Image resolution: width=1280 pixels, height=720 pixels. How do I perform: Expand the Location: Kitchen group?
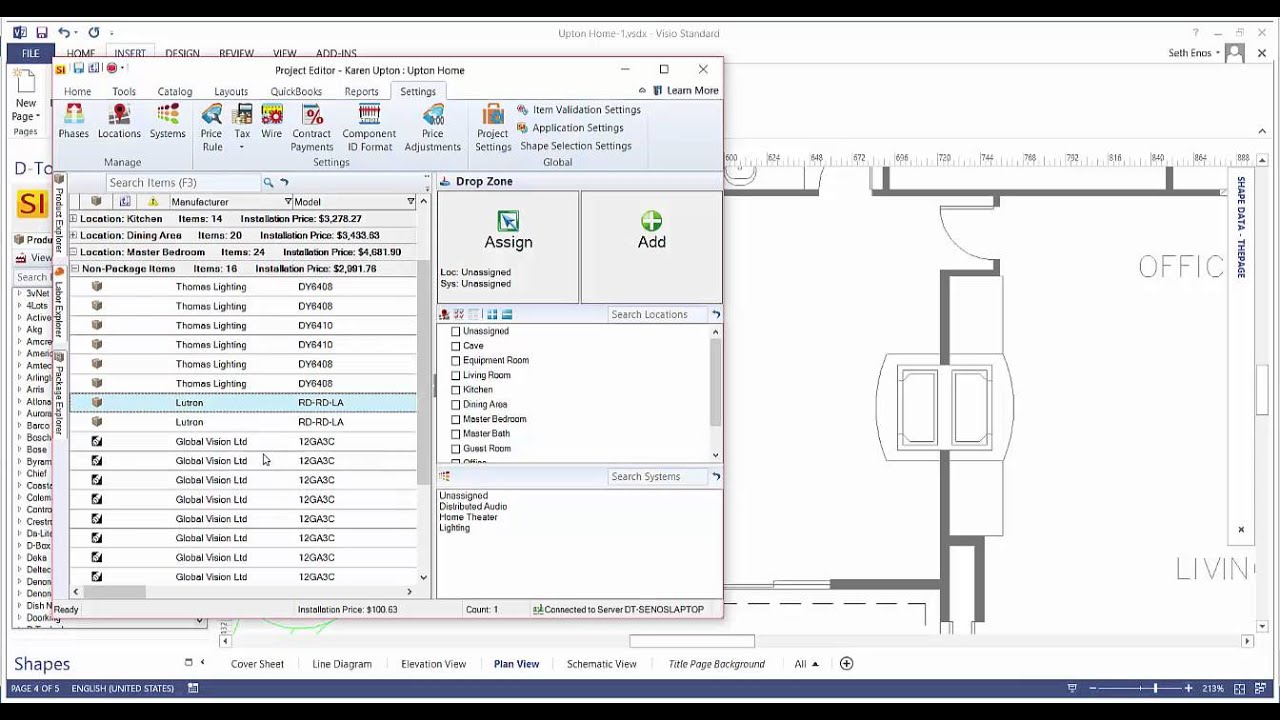click(73, 219)
